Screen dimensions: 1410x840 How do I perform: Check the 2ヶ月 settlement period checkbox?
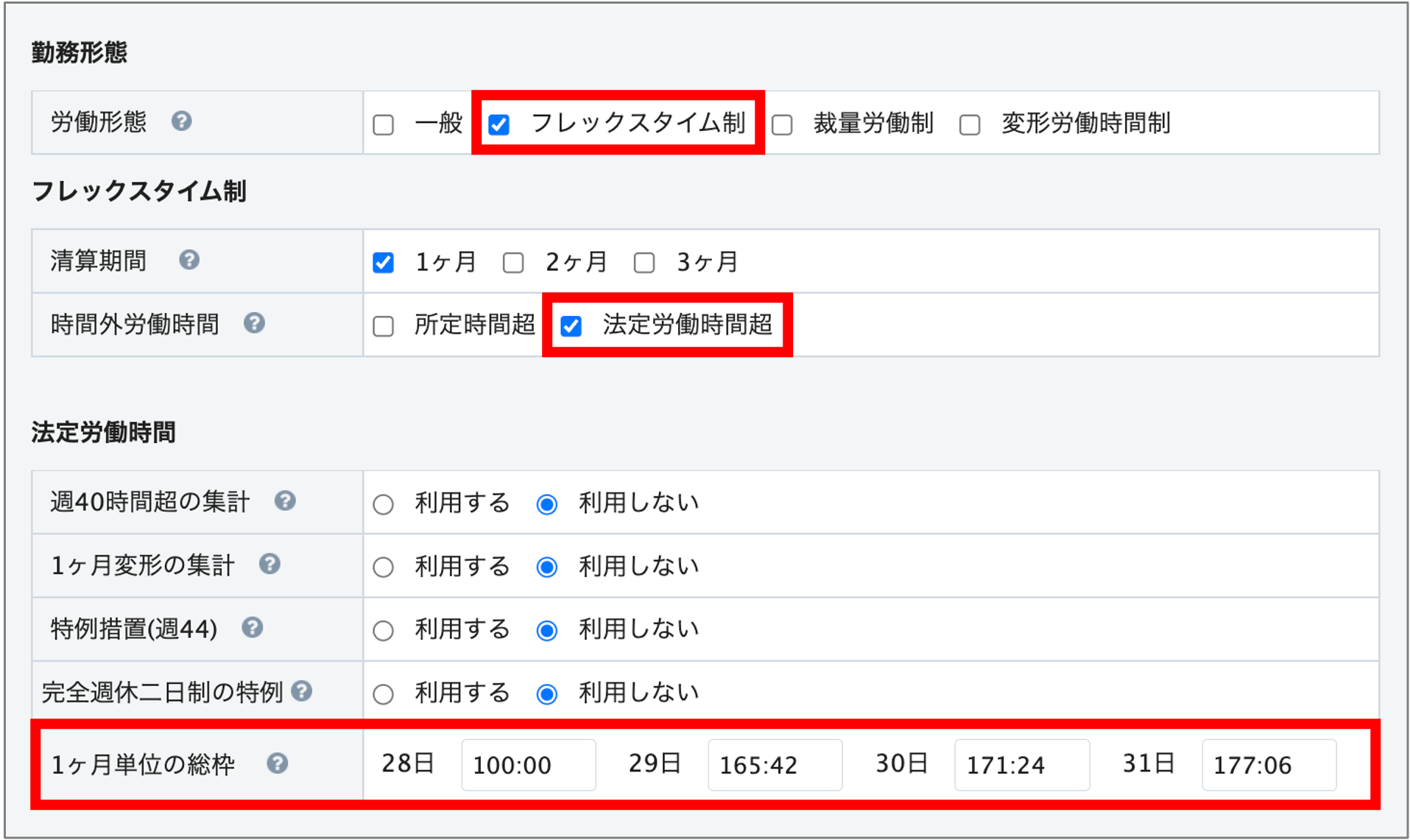click(x=513, y=263)
